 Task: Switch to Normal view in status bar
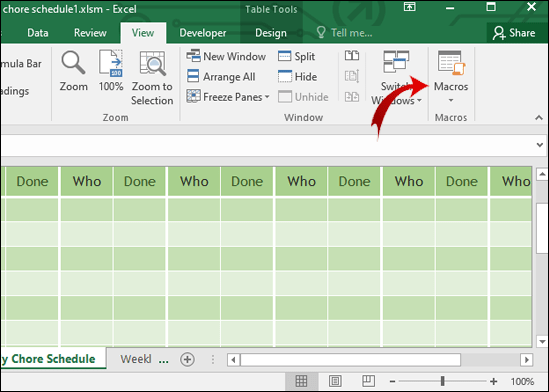301,381
